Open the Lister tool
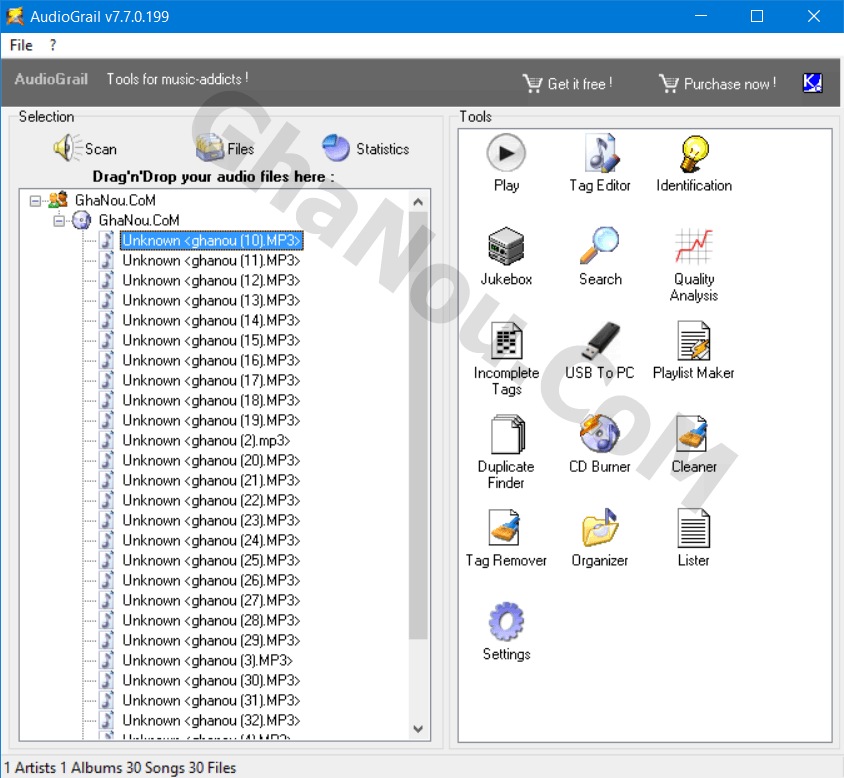Viewport: 844px width, 778px height. point(694,537)
